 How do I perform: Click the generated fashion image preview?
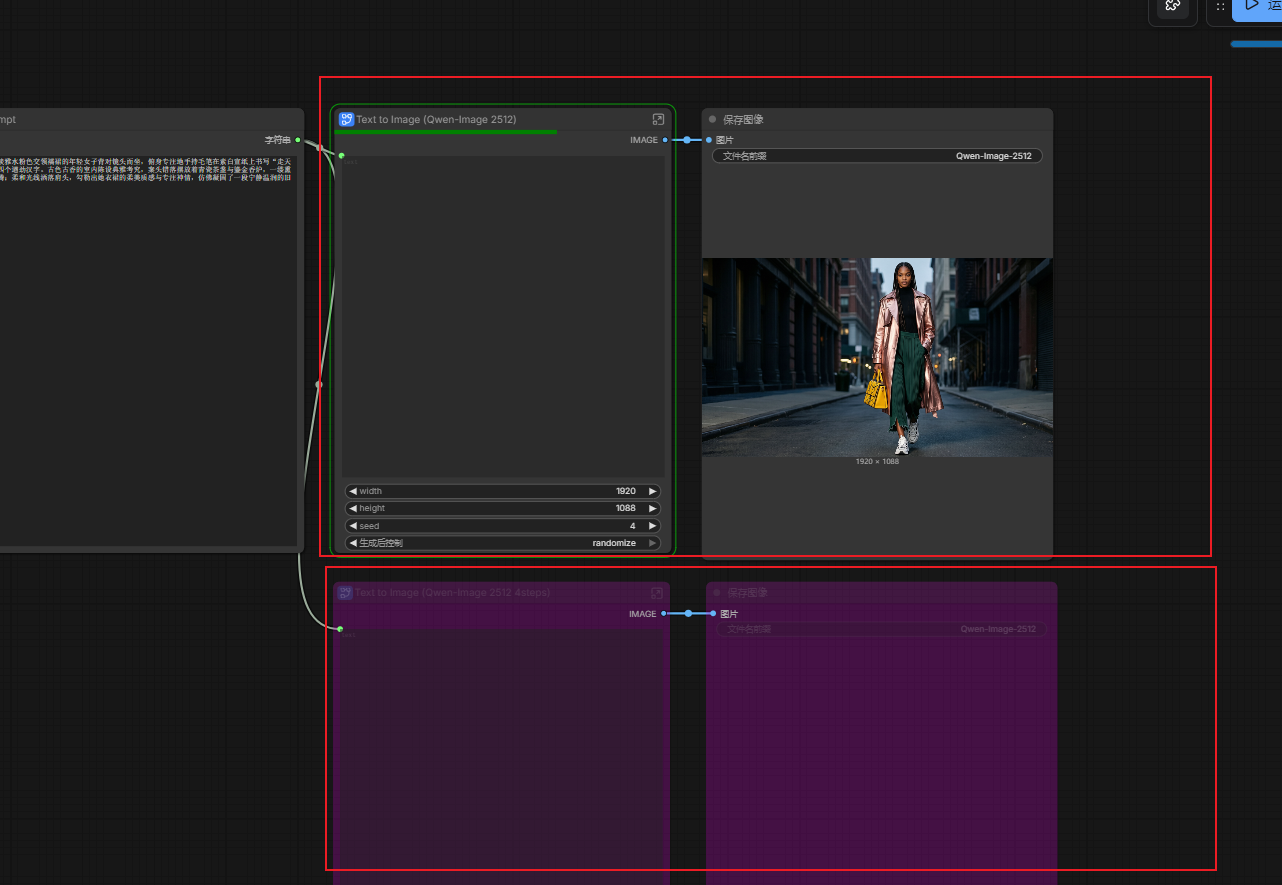tap(877, 357)
